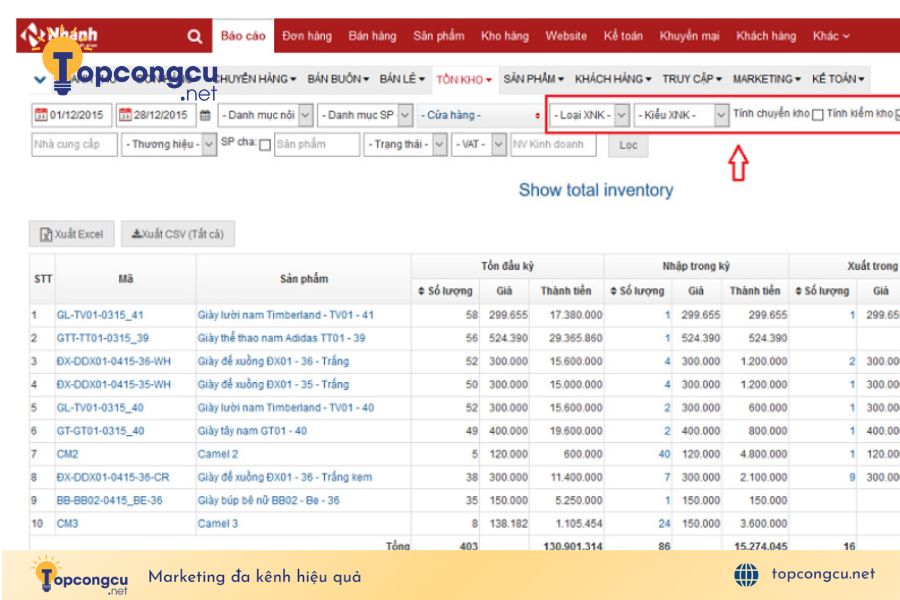Image resolution: width=900 pixels, height=600 pixels.
Task: Click the import quantity 40 for Camel 2
Action: coord(664,454)
